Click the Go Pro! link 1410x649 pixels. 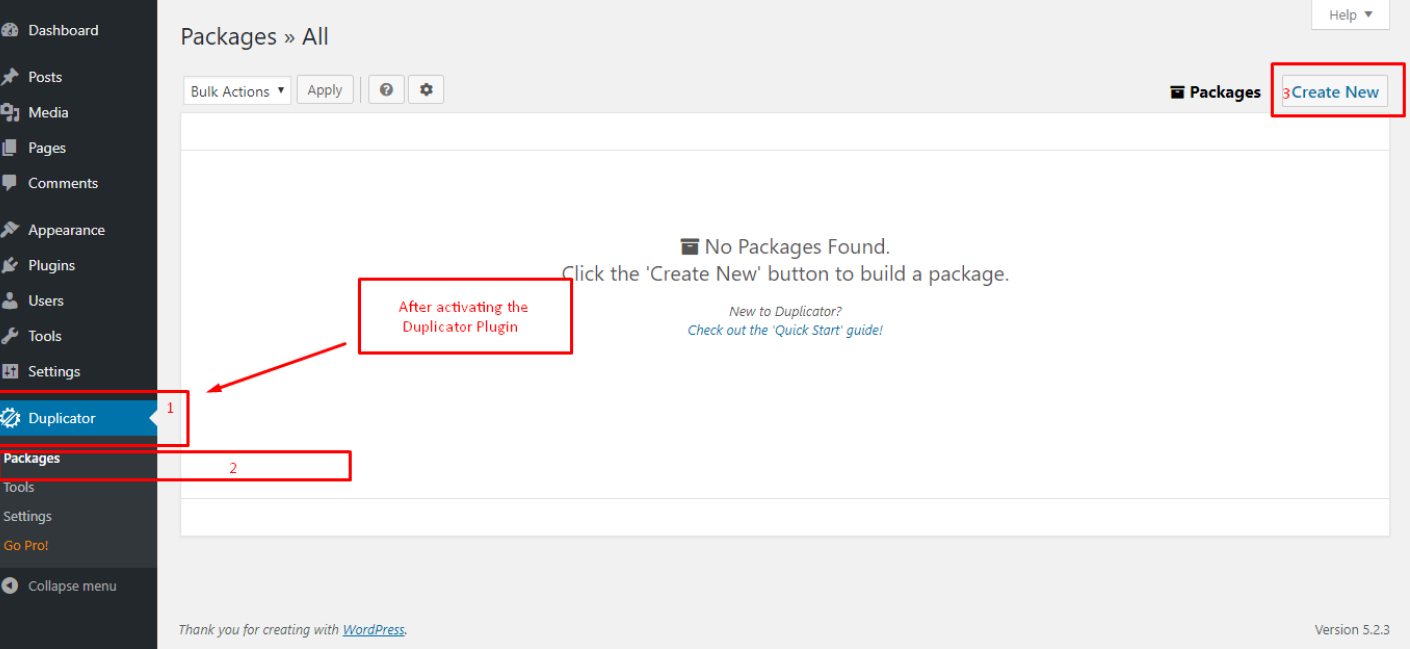click(26, 545)
